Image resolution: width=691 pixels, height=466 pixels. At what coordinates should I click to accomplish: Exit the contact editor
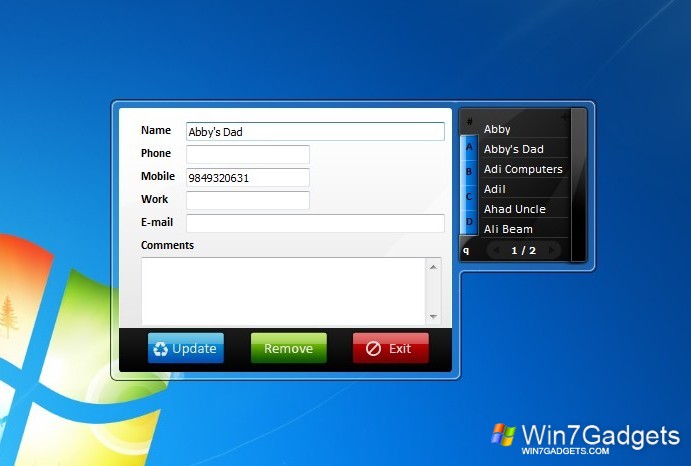[x=390, y=348]
